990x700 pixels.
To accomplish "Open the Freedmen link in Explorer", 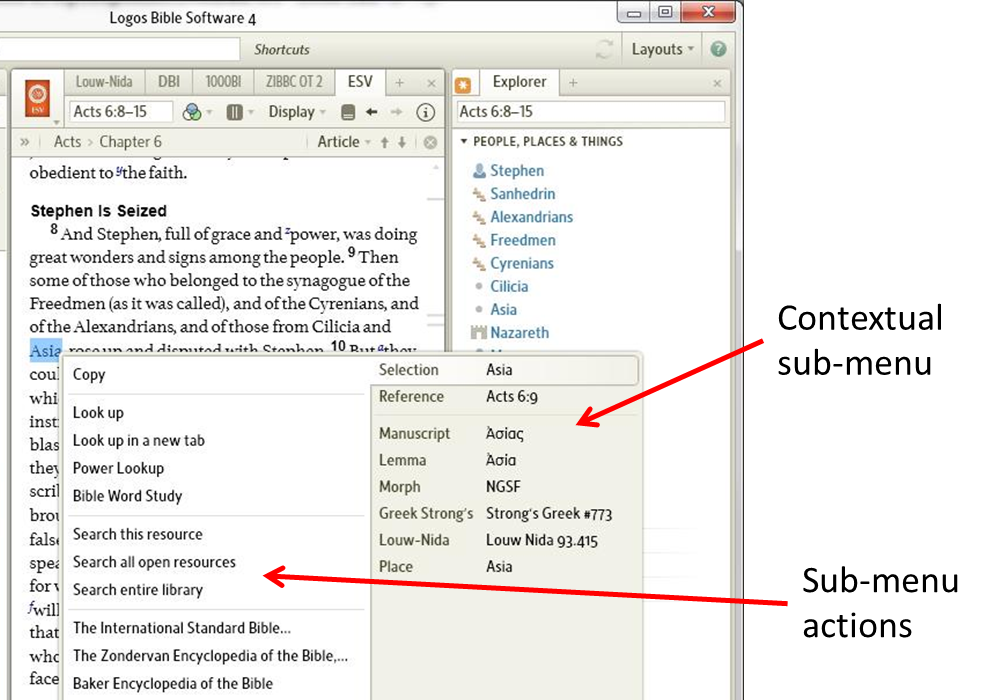I will pyautogui.click(x=523, y=240).
